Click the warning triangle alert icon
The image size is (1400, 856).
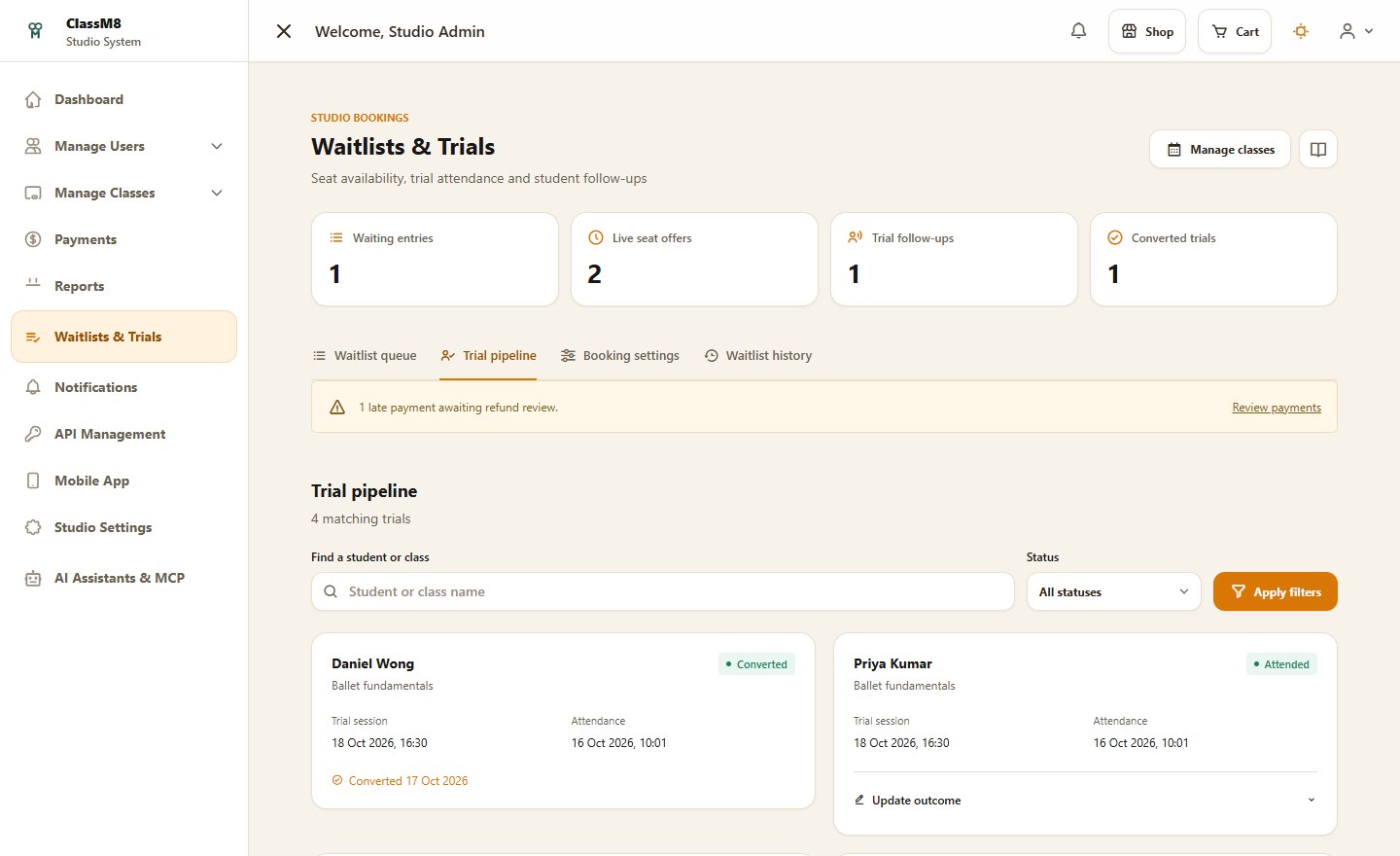point(337,408)
